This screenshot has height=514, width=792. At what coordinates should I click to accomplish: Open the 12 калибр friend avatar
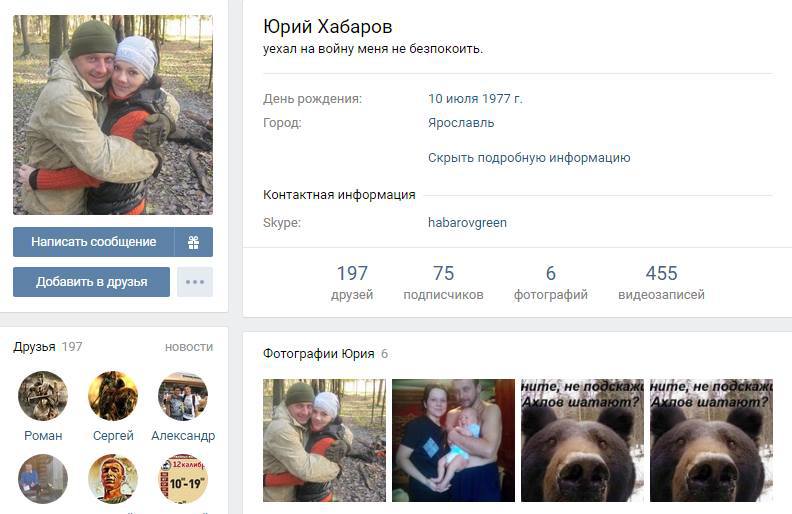pos(183,479)
